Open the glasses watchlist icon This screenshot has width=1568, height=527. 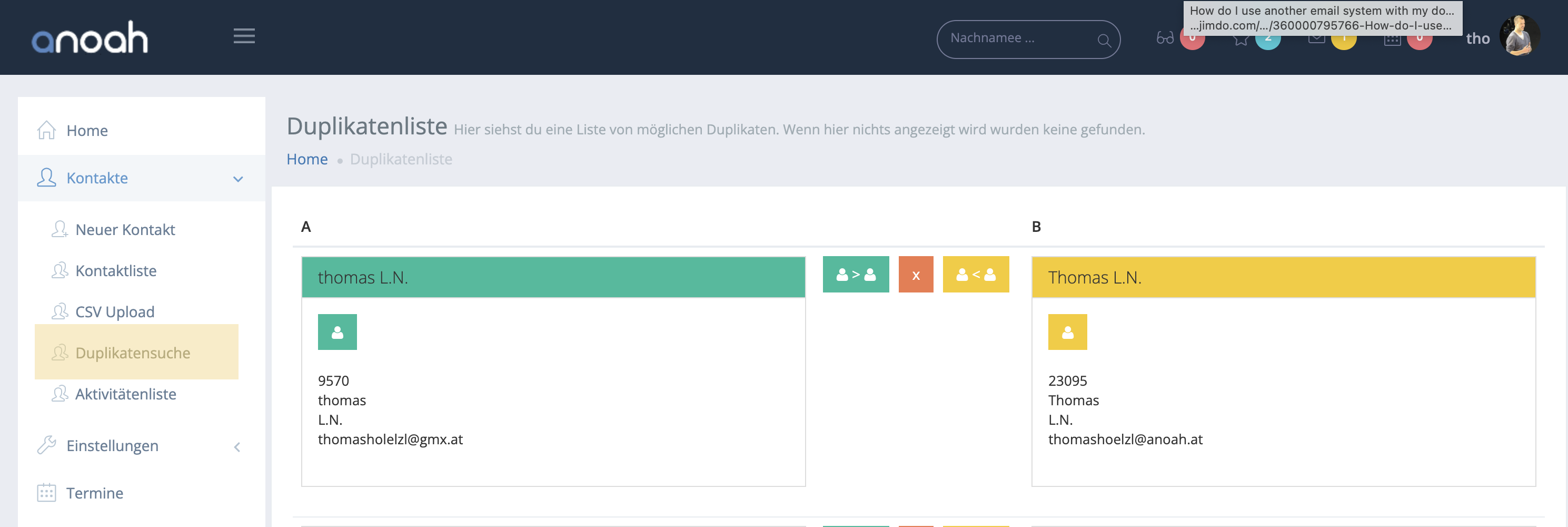(1165, 39)
